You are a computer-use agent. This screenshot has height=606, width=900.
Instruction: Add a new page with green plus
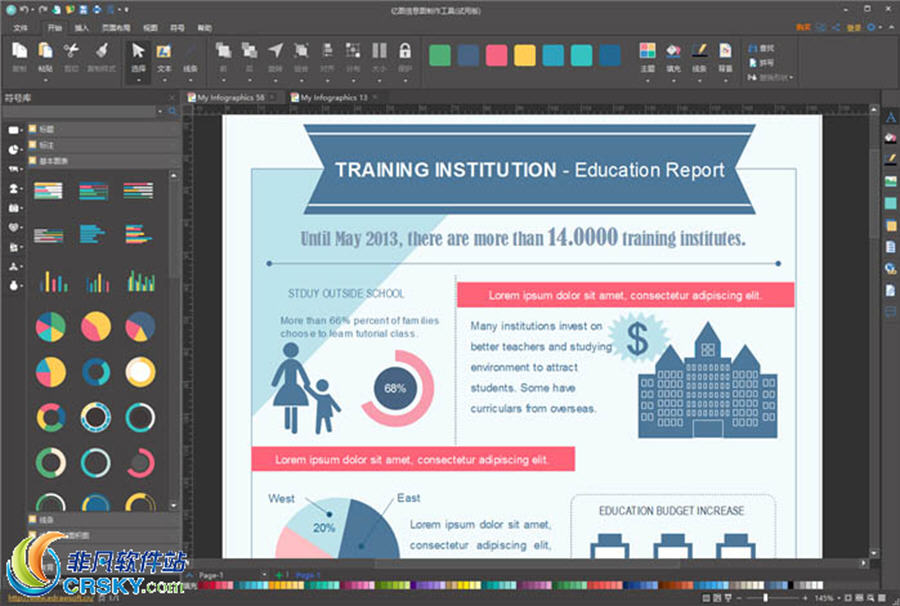point(279,574)
